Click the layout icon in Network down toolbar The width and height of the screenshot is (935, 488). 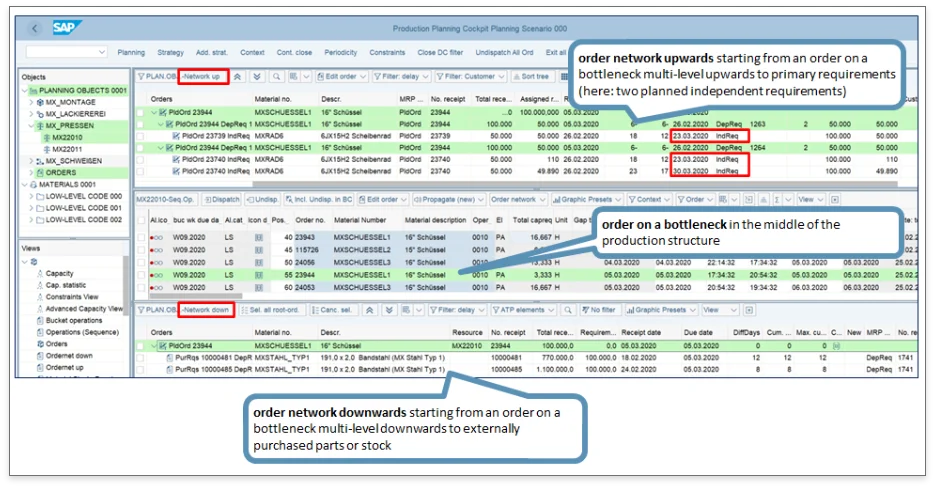click(x=406, y=310)
